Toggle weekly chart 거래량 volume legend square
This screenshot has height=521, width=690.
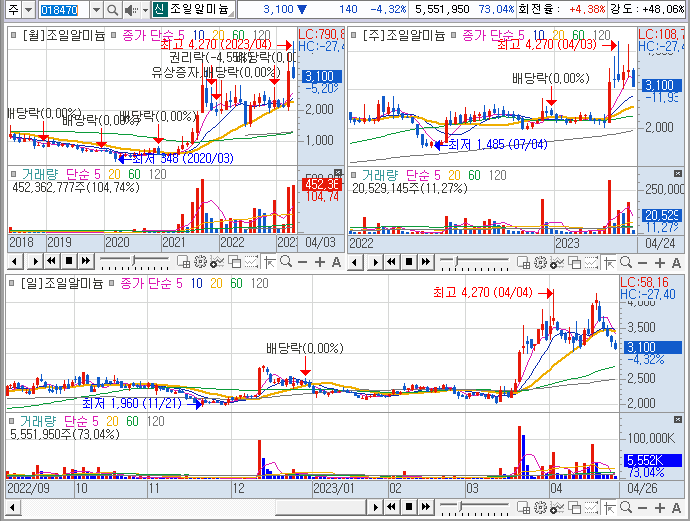click(354, 175)
